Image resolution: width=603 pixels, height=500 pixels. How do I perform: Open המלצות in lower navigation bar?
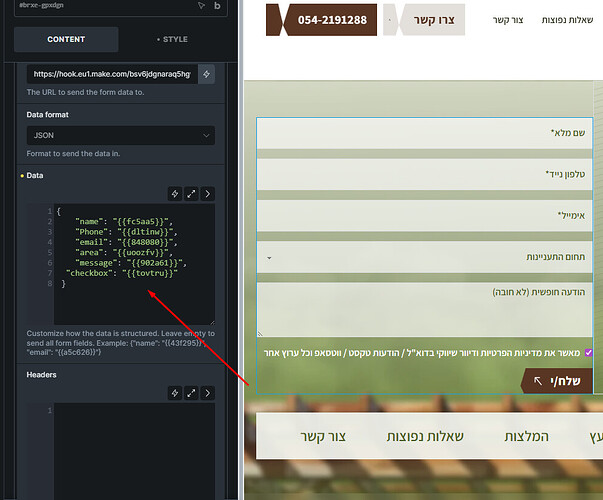[x=526, y=437]
